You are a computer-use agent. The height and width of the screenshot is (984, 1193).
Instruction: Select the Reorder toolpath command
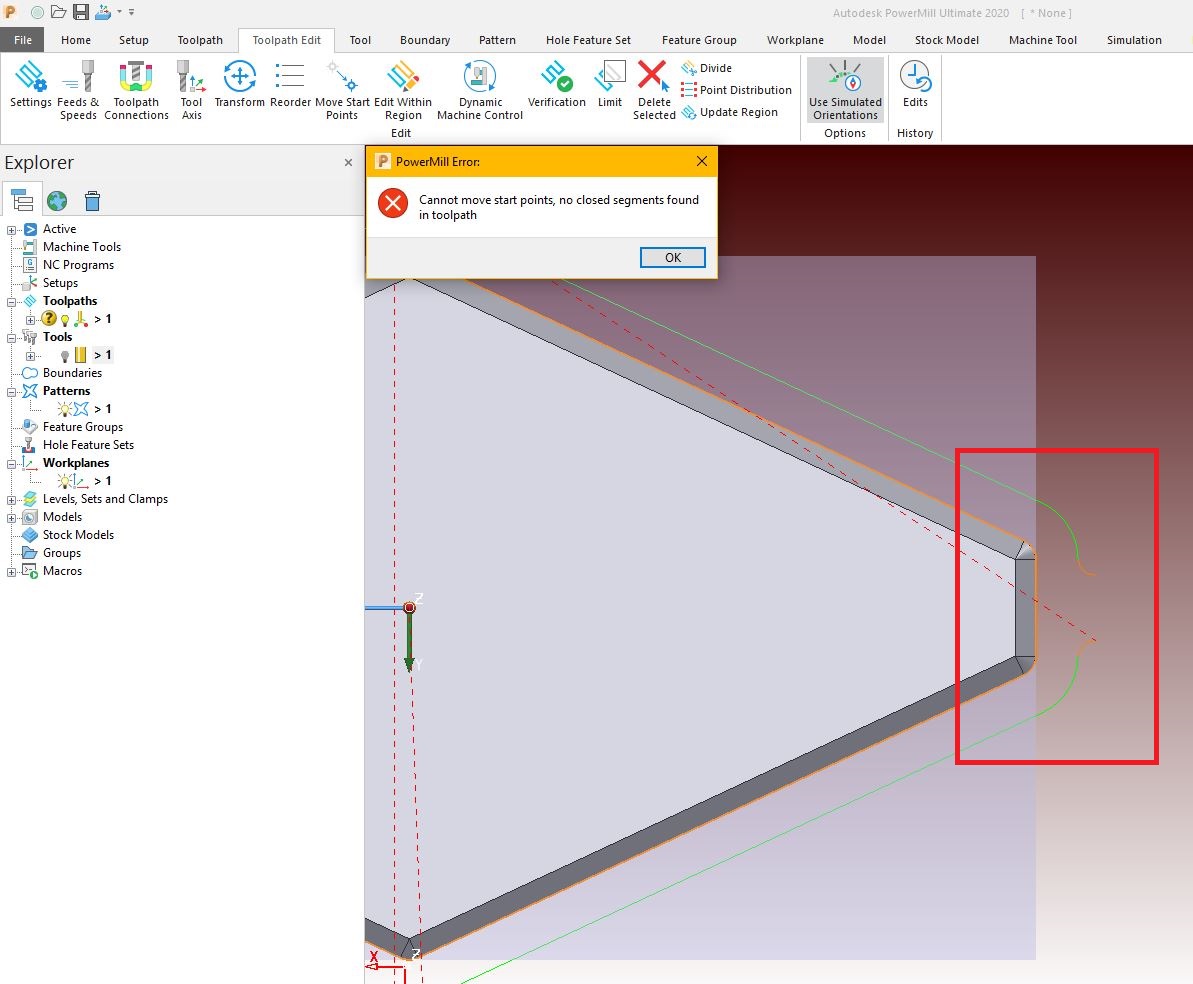(x=290, y=85)
